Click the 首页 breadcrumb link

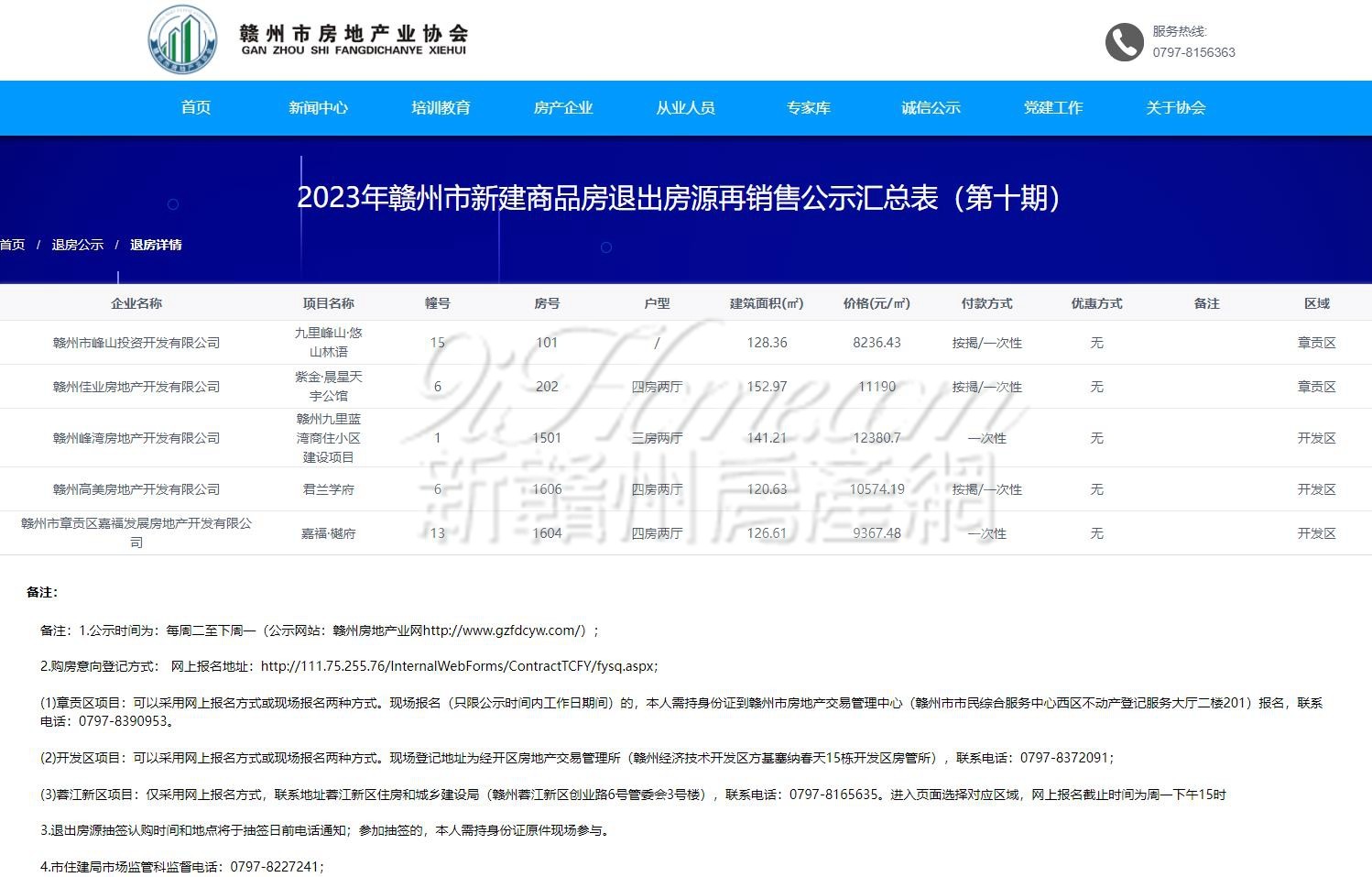click(12, 245)
